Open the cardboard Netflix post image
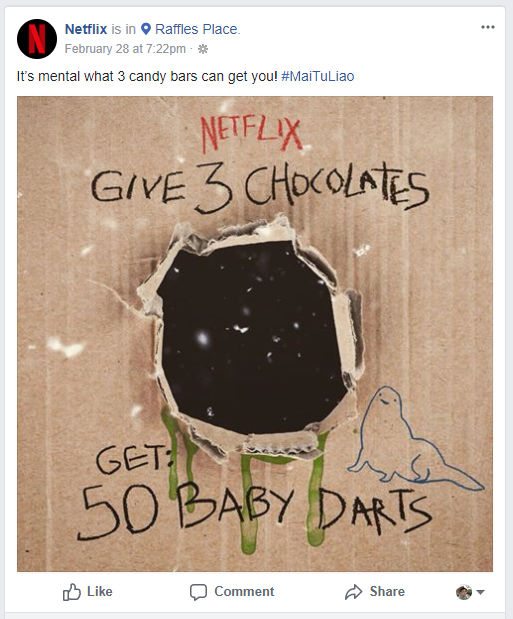Image resolution: width=513 pixels, height=619 pixels. pyautogui.click(x=255, y=334)
